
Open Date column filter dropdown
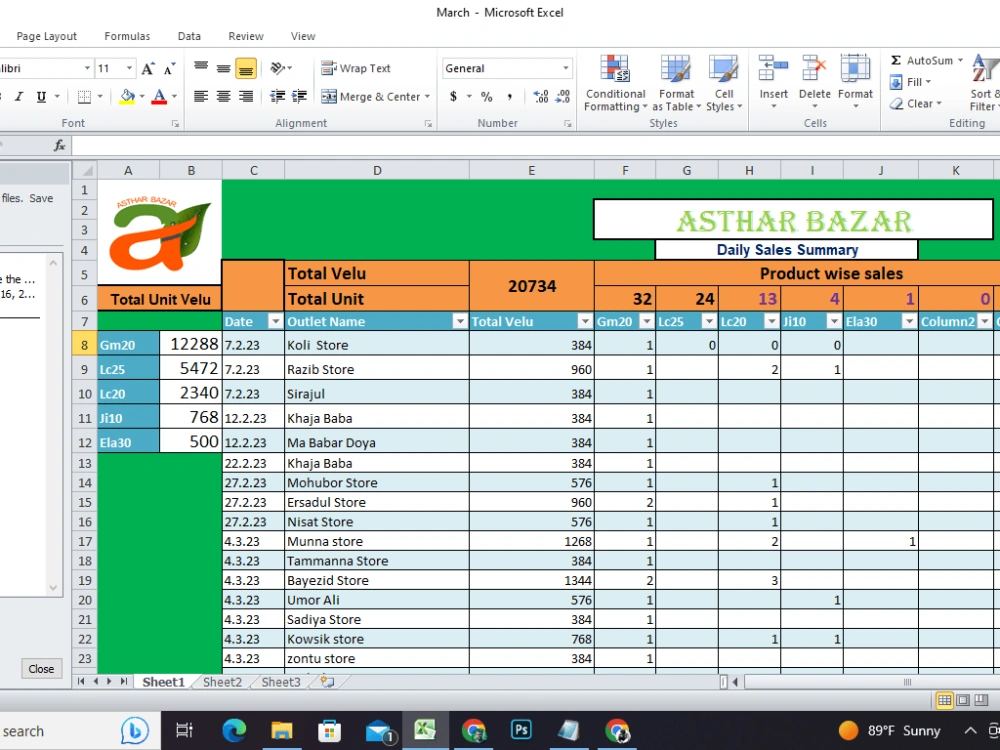(275, 321)
